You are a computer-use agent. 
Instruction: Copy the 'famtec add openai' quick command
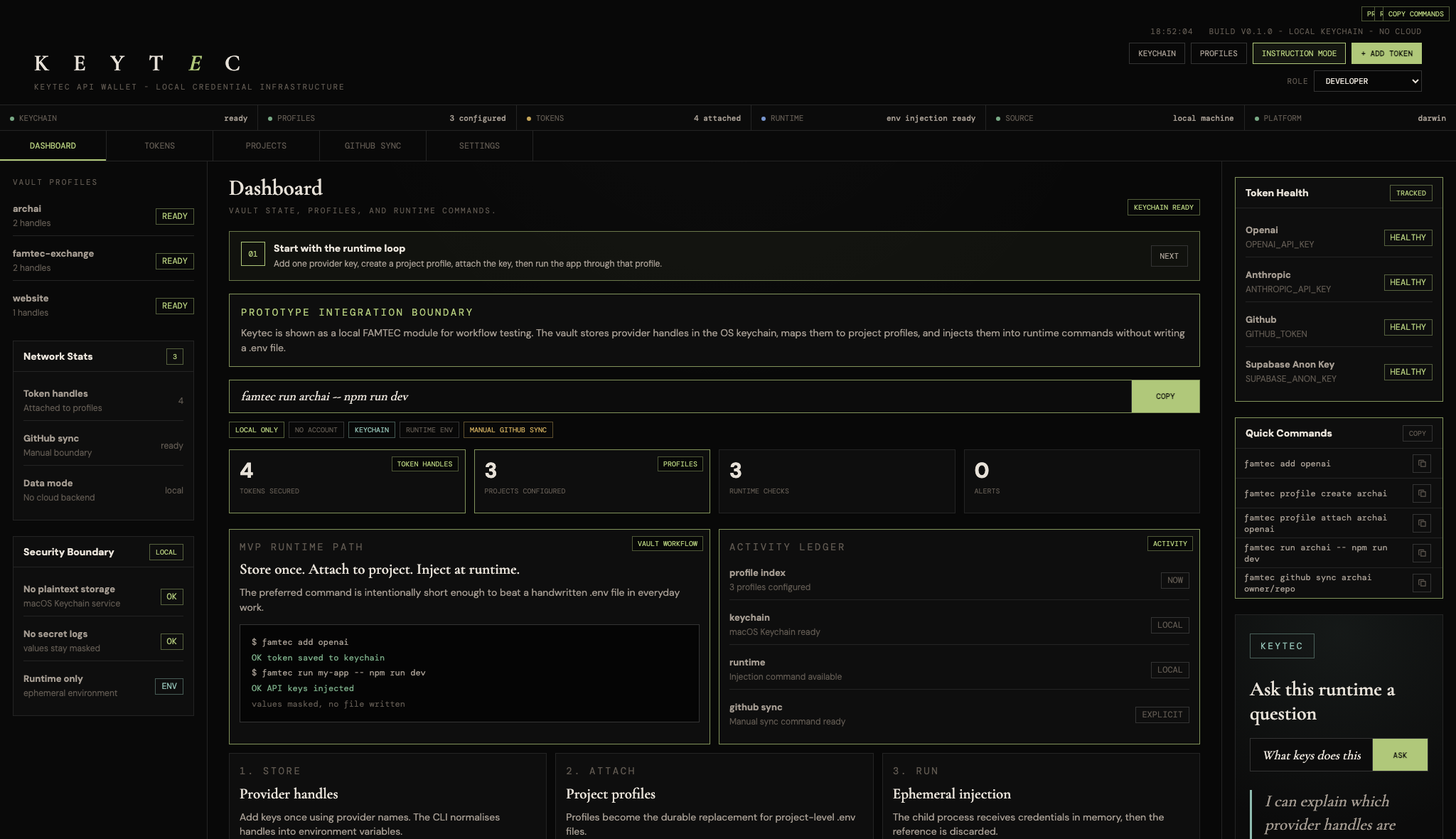(1421, 464)
